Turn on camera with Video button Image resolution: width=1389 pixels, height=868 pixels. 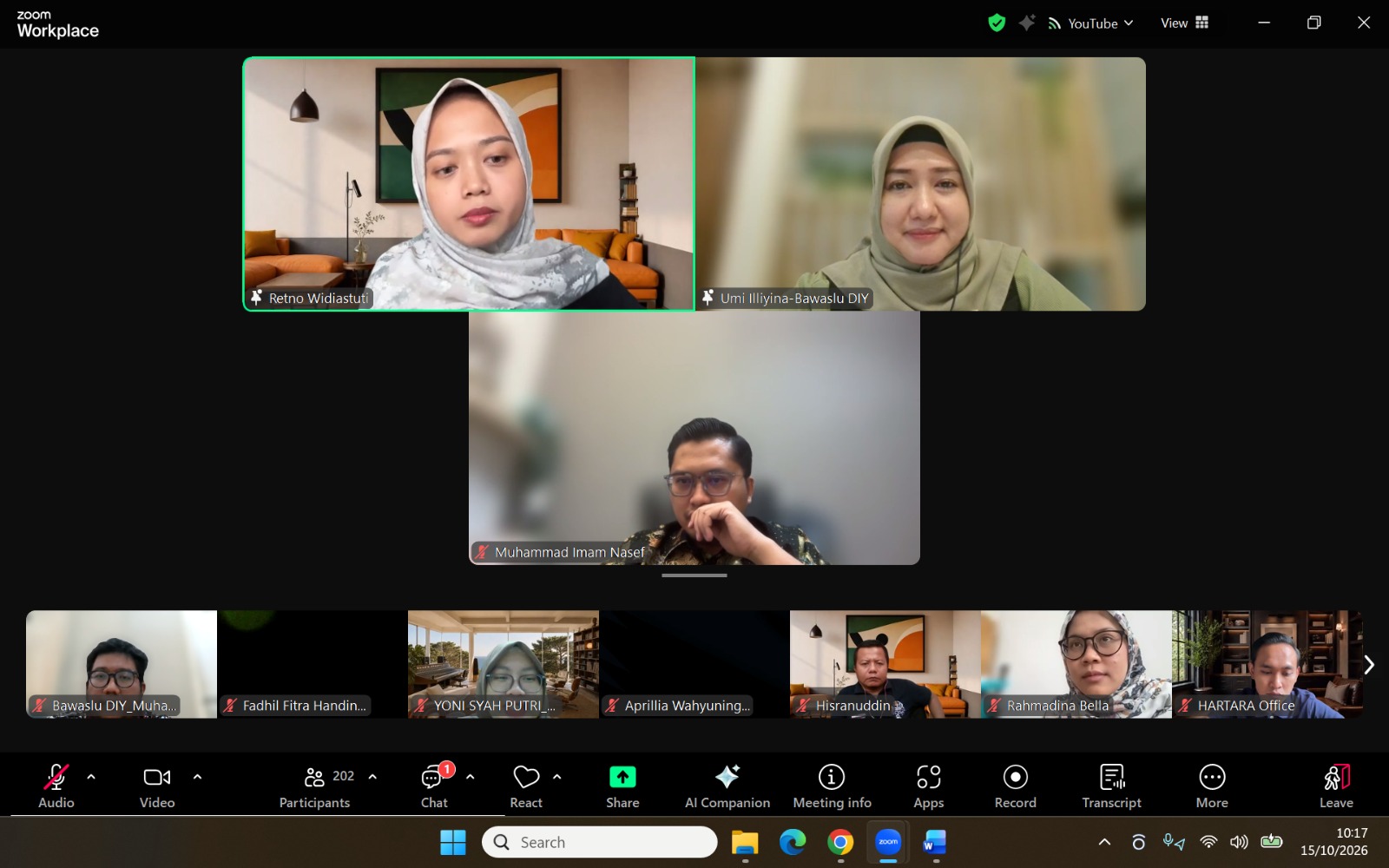pyautogui.click(x=157, y=786)
